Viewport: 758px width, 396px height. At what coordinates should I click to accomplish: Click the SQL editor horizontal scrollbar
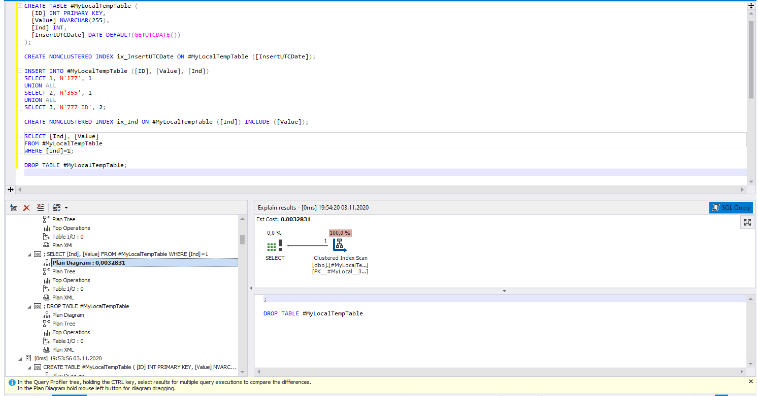[381, 190]
